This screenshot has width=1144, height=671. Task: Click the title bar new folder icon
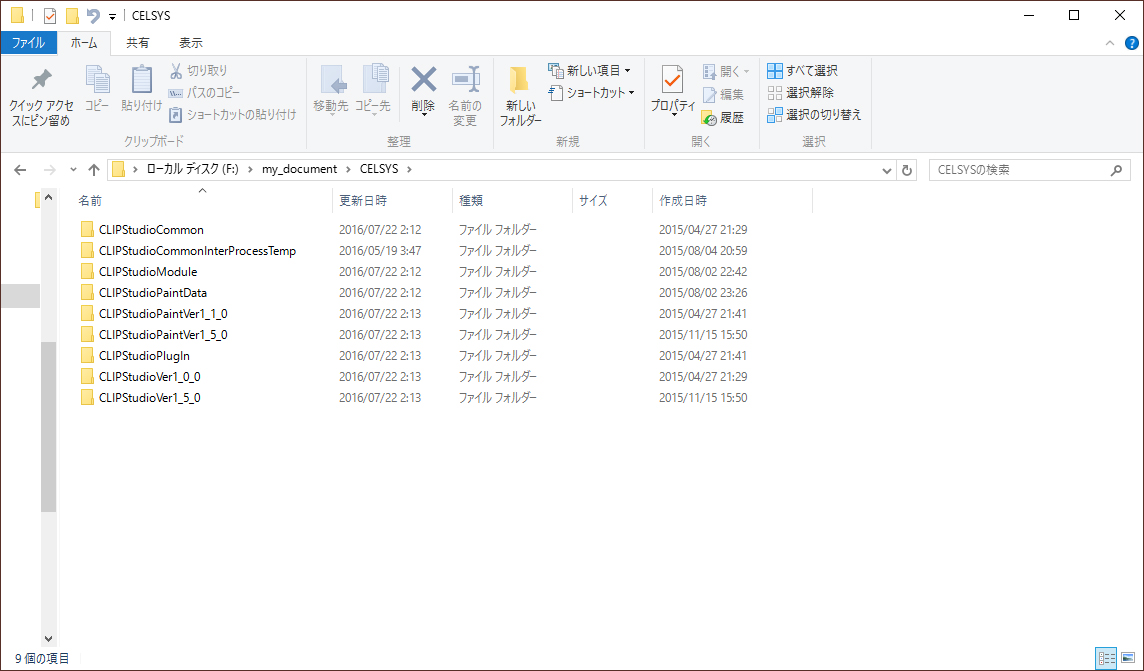point(72,15)
